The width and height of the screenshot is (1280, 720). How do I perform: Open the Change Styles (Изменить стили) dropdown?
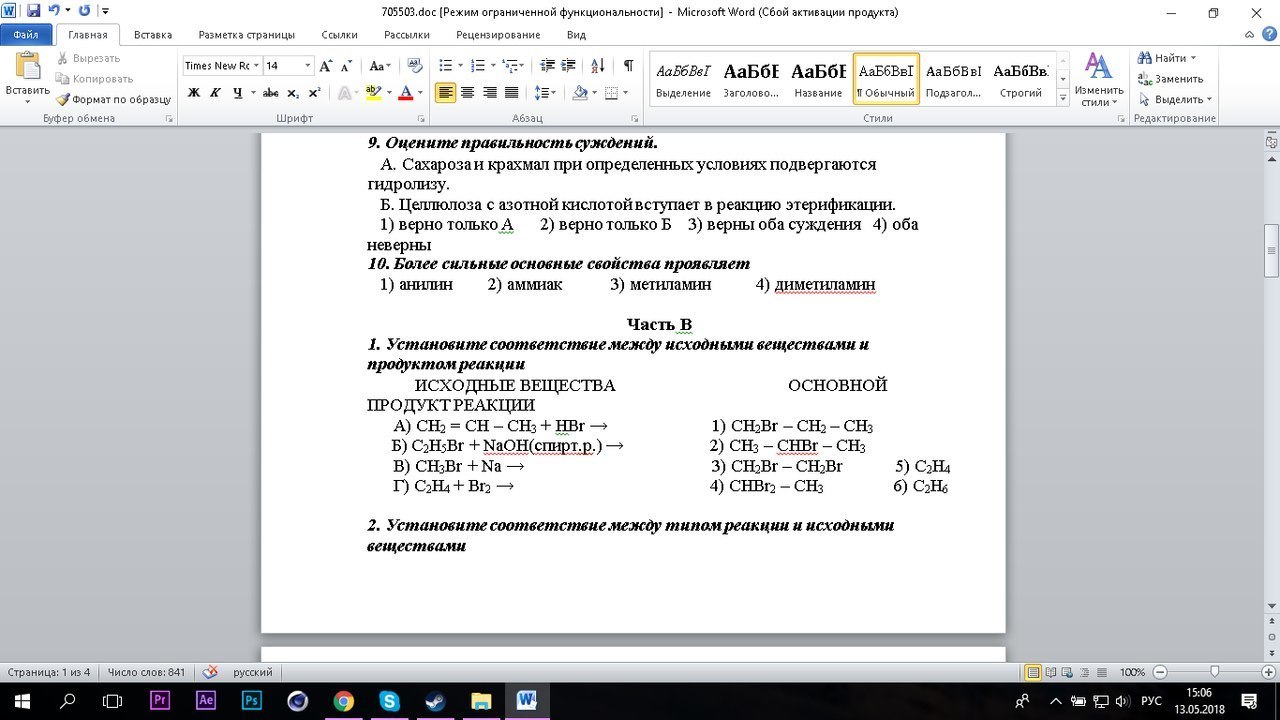1099,79
